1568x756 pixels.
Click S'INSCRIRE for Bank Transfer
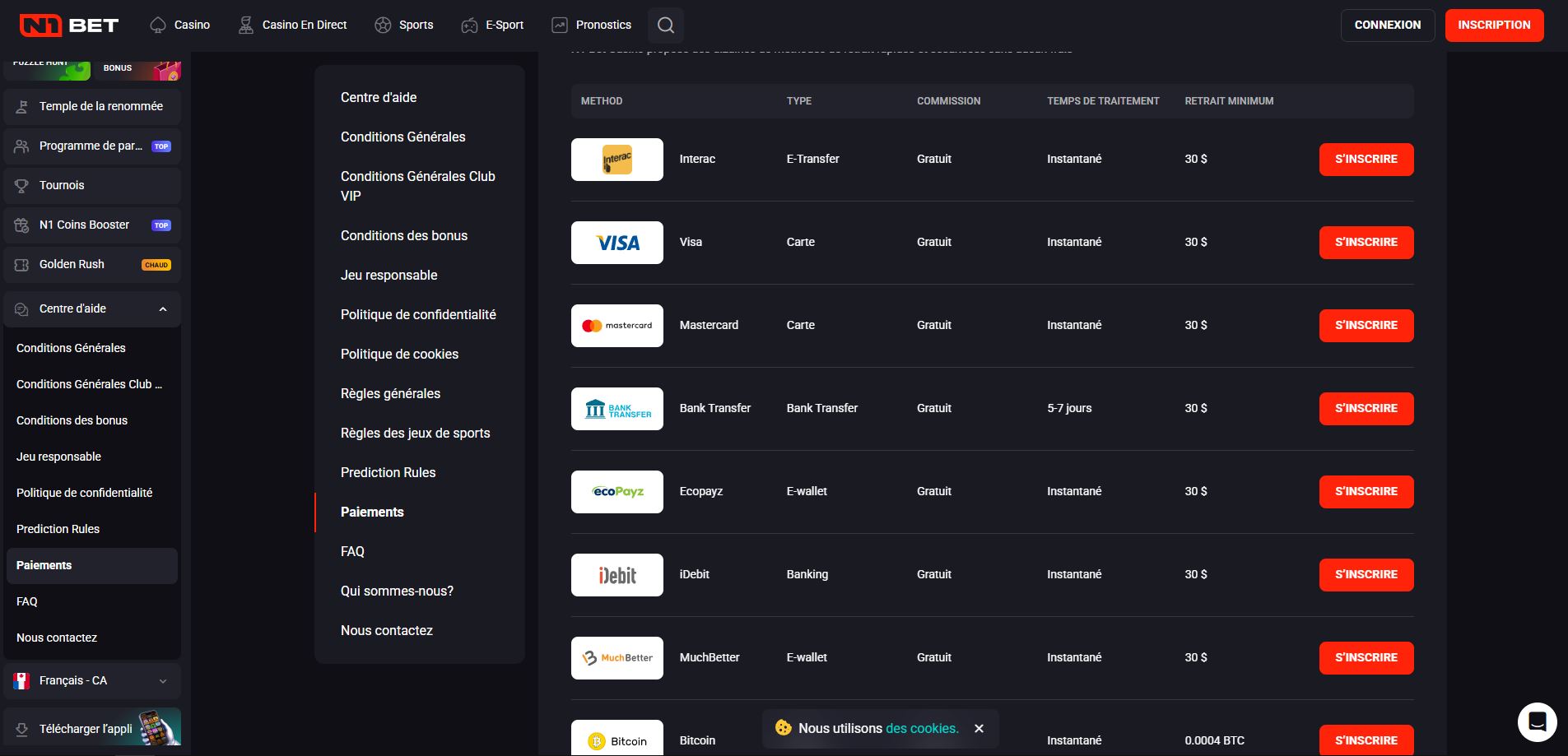tap(1366, 409)
